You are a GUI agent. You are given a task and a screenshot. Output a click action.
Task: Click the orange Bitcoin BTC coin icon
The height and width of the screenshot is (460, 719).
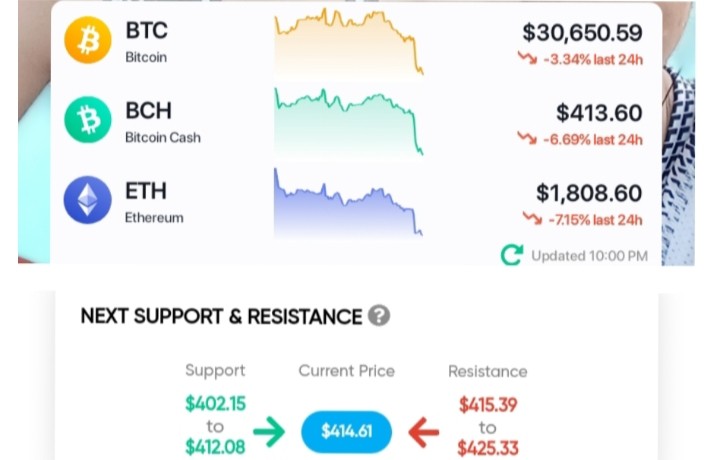88,40
